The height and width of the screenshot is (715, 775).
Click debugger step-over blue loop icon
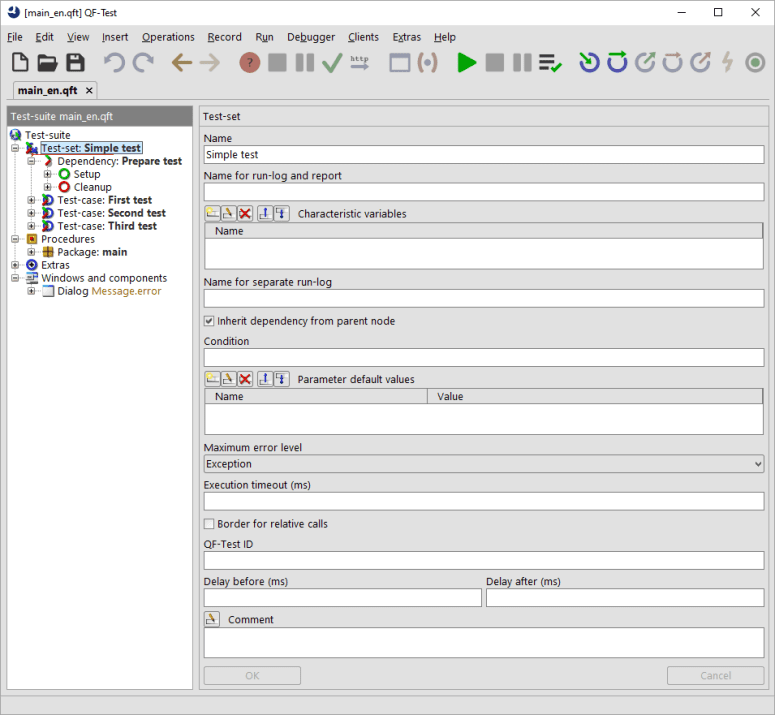617,63
